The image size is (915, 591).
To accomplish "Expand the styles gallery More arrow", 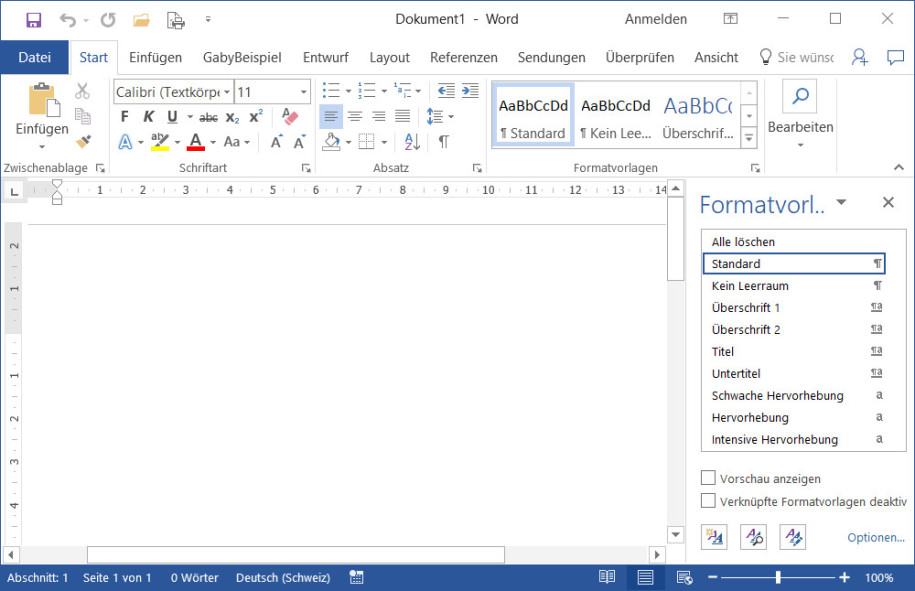I will tap(749, 138).
